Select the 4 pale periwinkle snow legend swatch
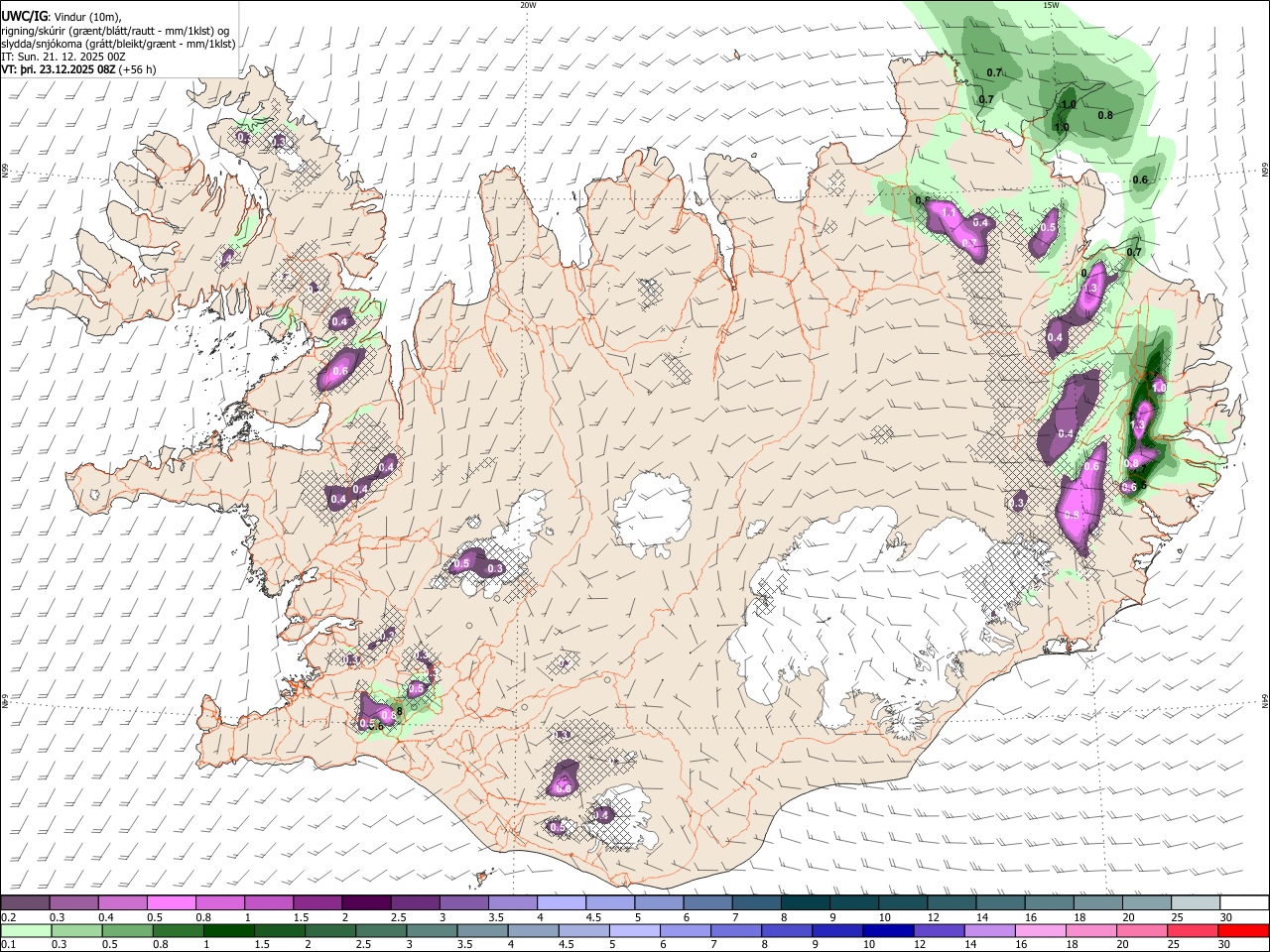The image size is (1270, 952). (x=561, y=903)
